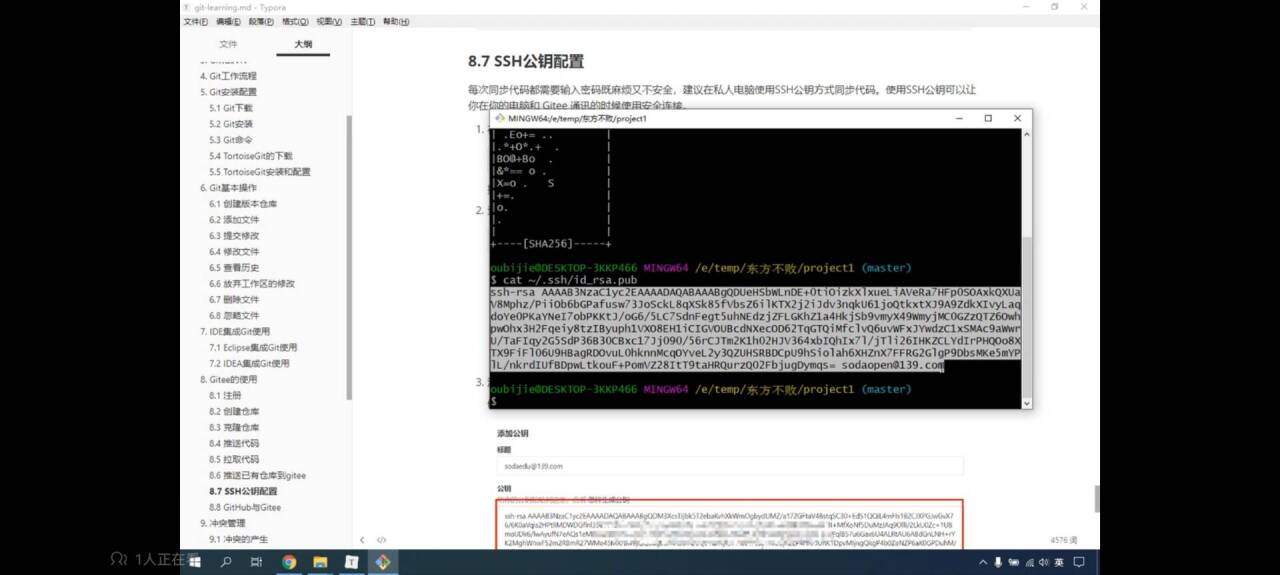Go to outline entry 8.2 创建仓库
Image resolution: width=1280 pixels, height=575 pixels.
pos(234,411)
